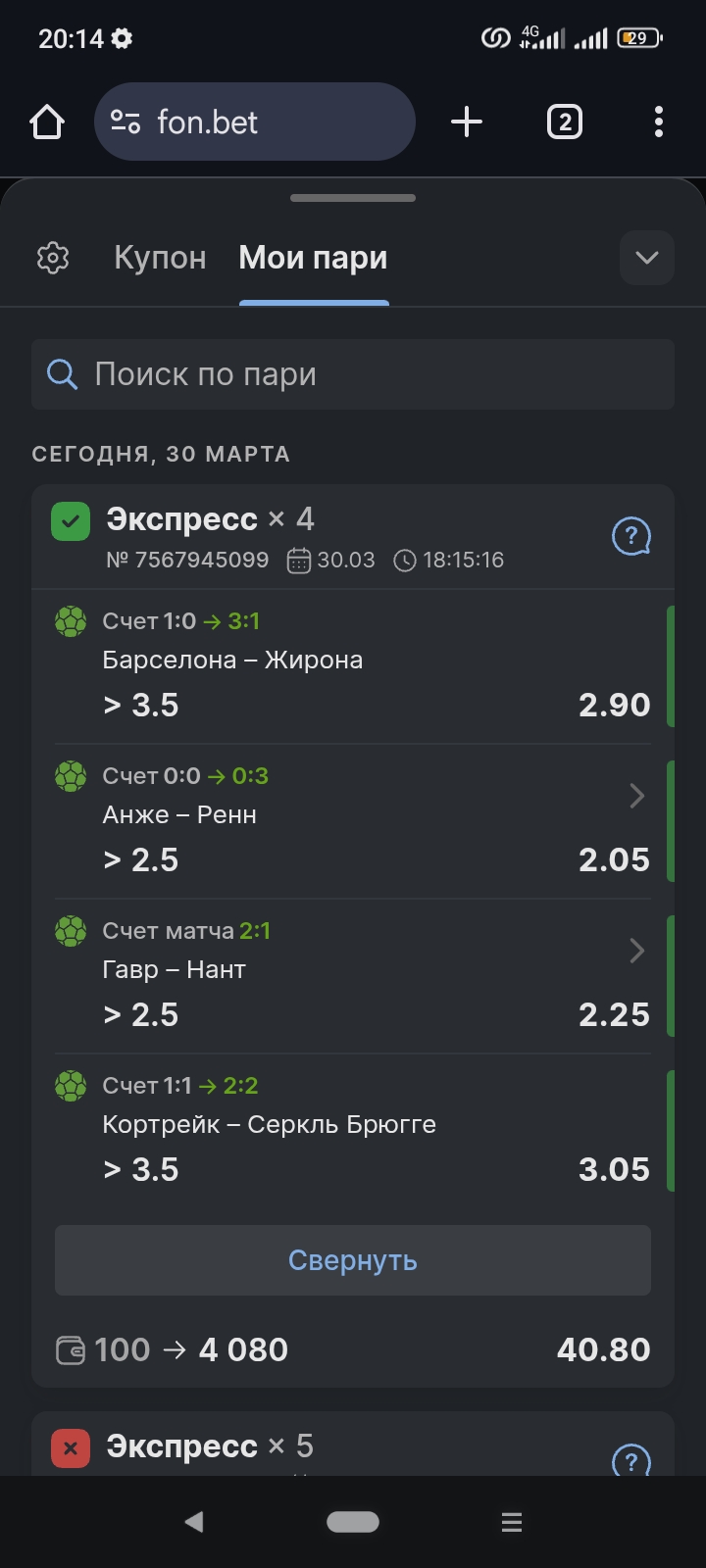Tap the bottom sheet drag handle
Image resolution: width=706 pixels, height=1568 pixels.
point(353,198)
